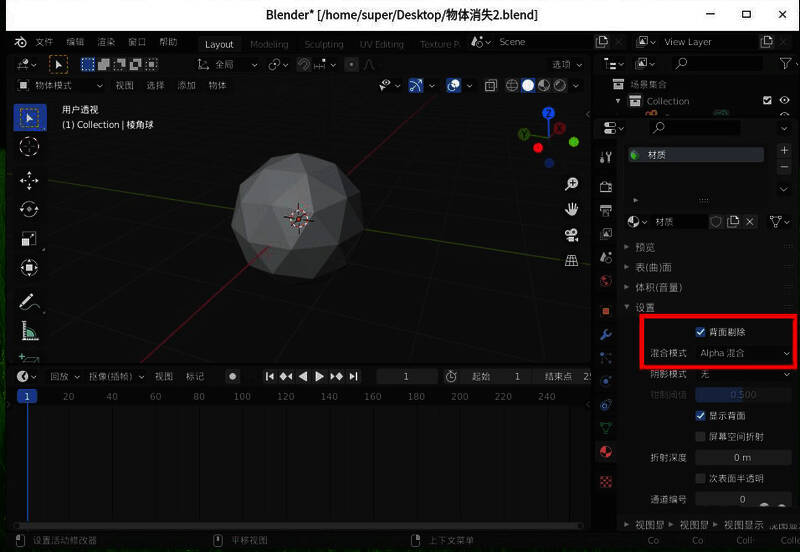Activate the Move tool
Viewport: 800px width, 552px height.
click(29, 180)
